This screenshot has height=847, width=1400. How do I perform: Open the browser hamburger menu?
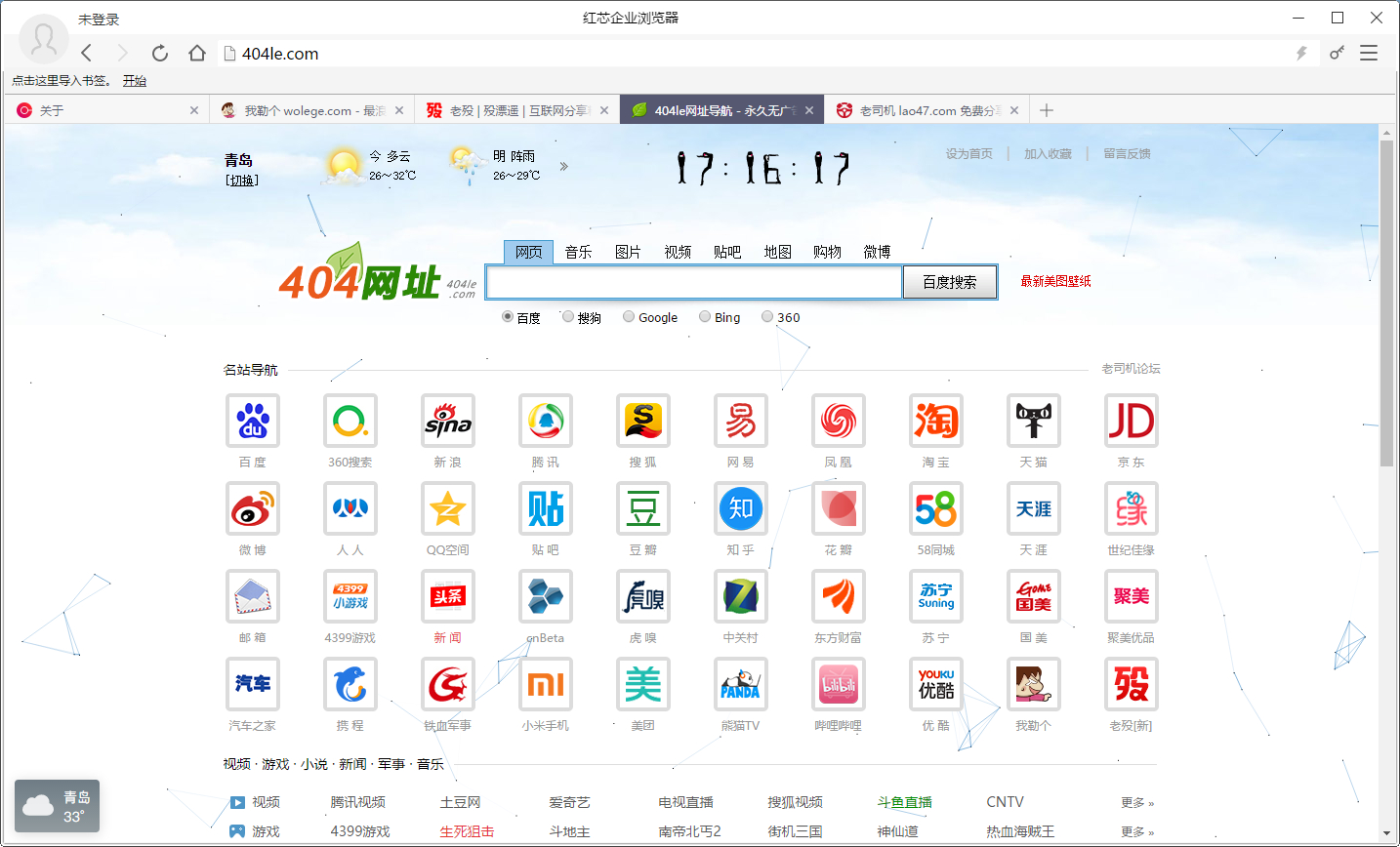1369,54
